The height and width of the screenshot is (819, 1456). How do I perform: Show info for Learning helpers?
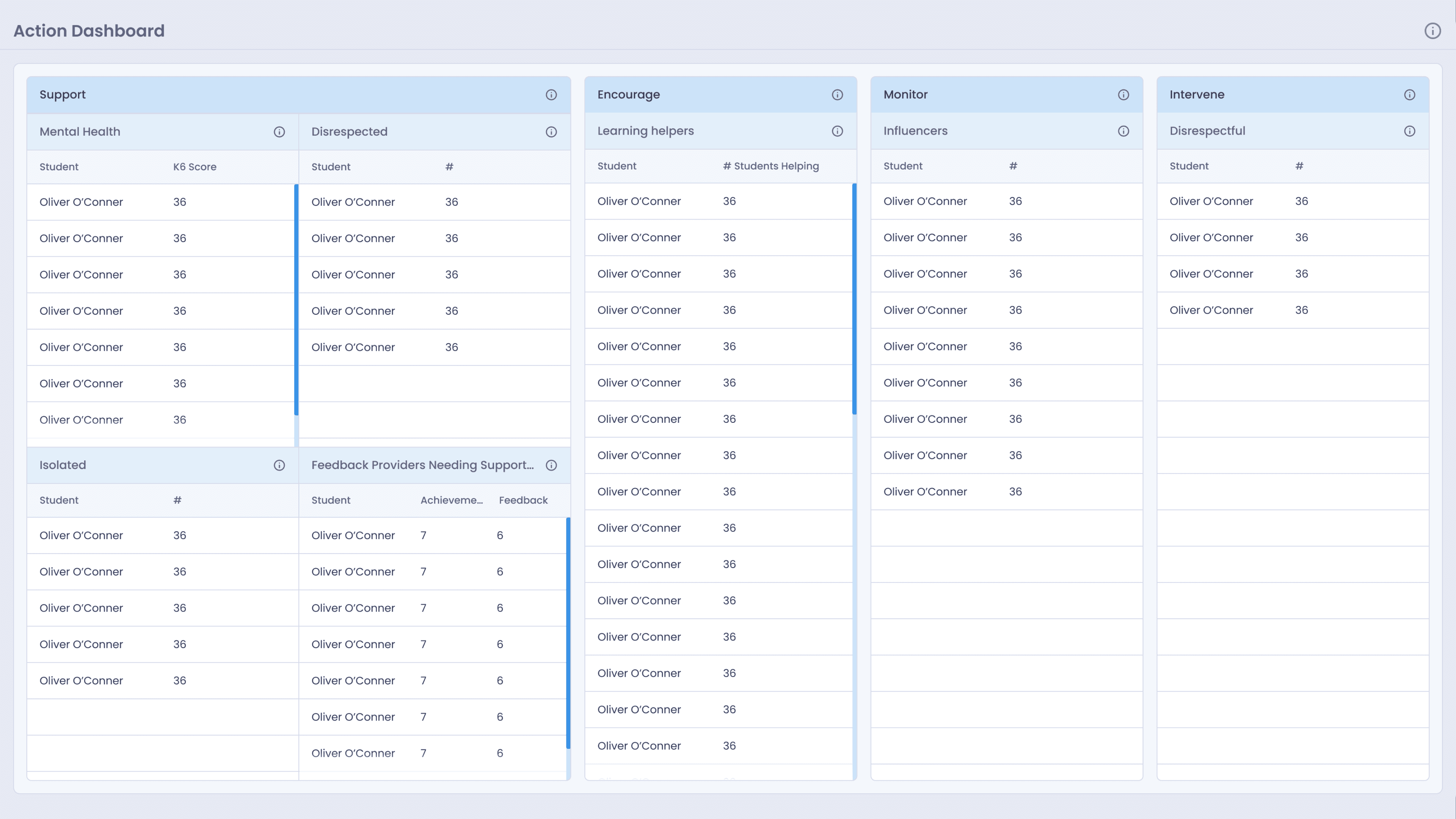pyautogui.click(x=837, y=131)
